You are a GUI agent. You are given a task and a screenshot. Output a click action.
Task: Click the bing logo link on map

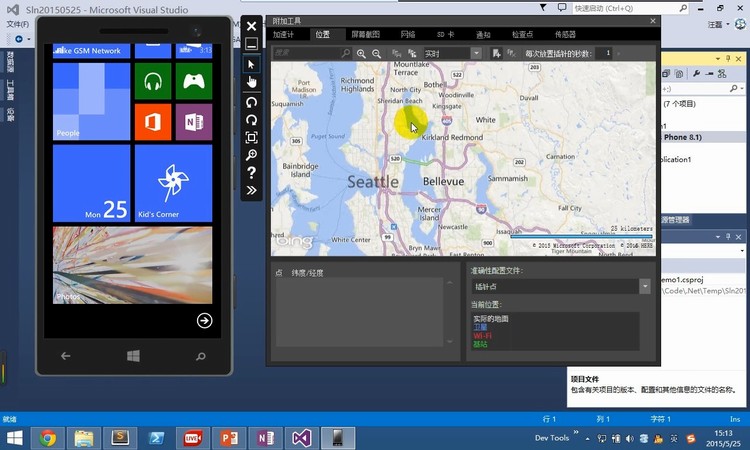tap(295, 241)
